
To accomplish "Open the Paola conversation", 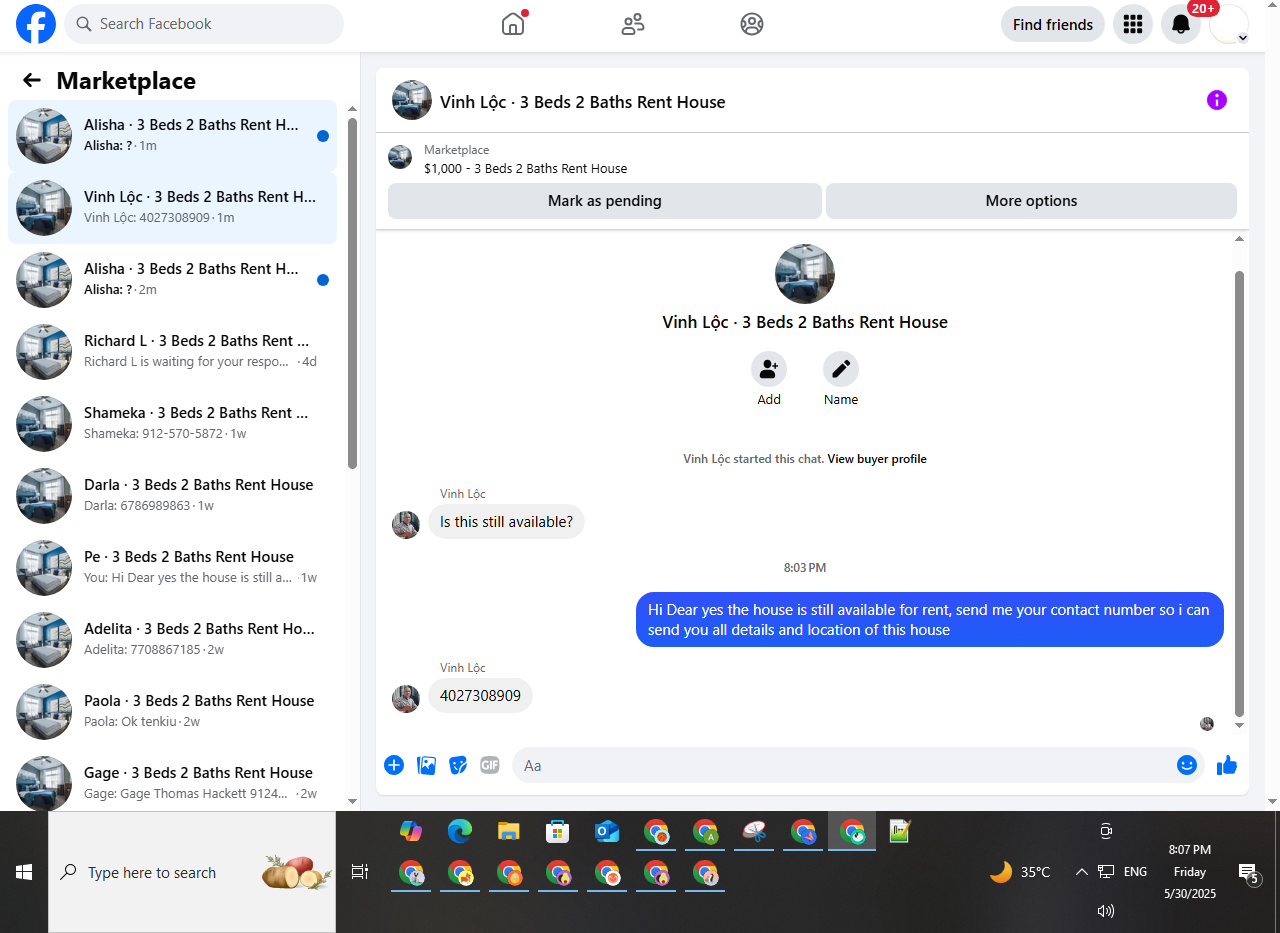I will [172, 712].
